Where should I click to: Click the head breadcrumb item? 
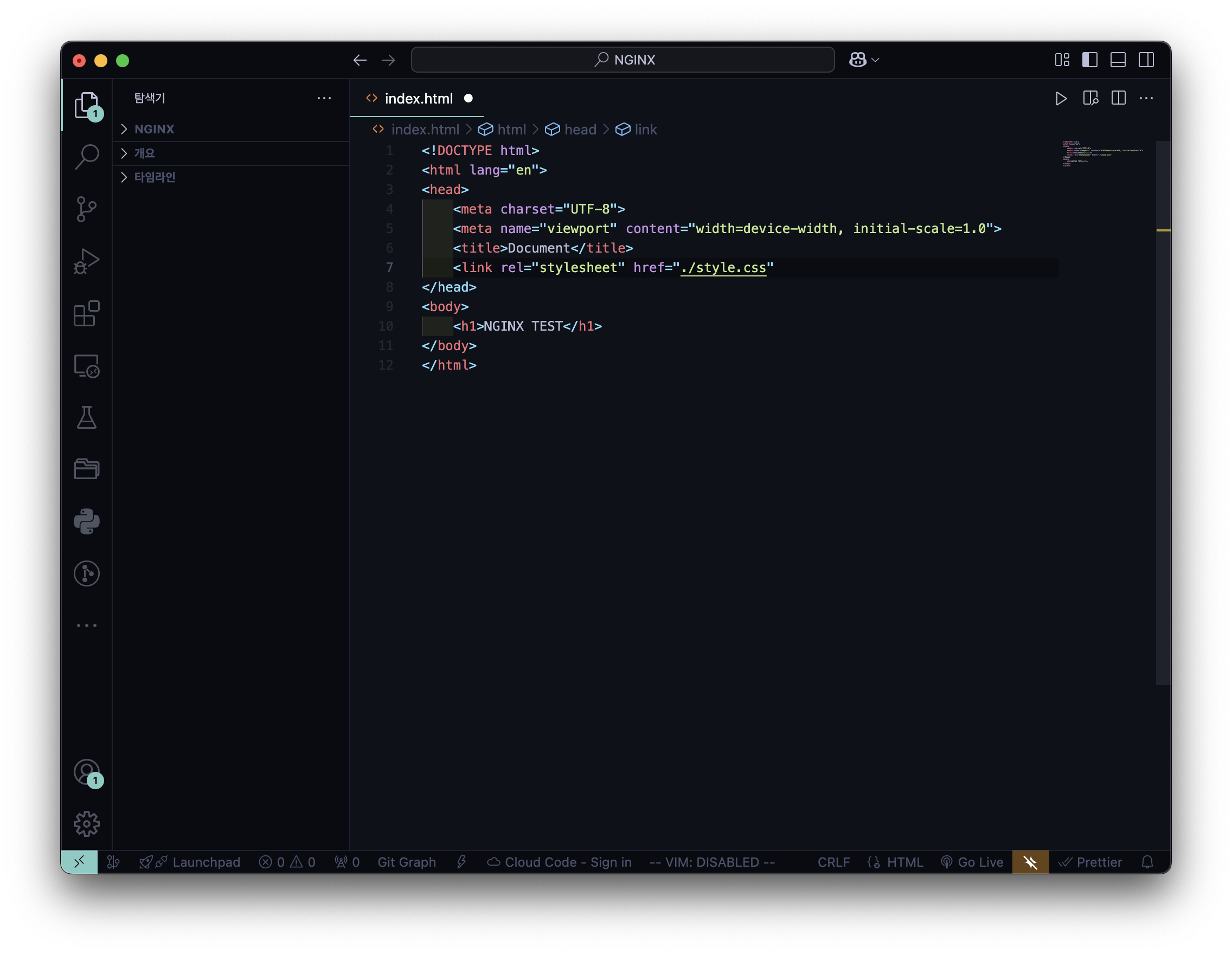tap(580, 130)
